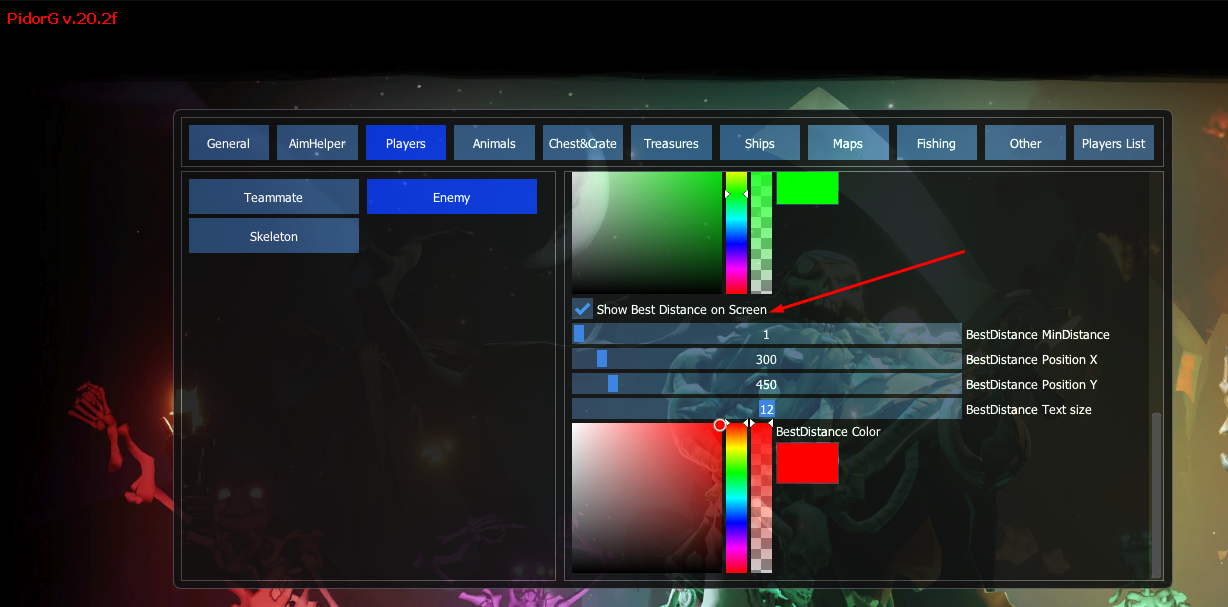Click the BestDistance Text size slider
The height and width of the screenshot is (607, 1228).
click(x=766, y=409)
